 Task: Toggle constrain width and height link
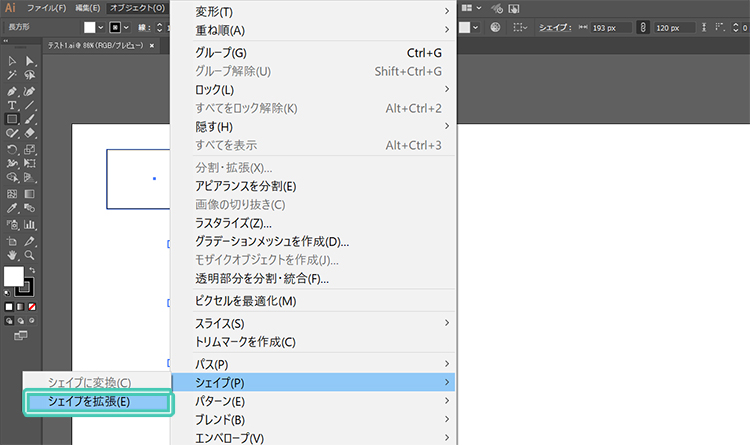[x=643, y=28]
